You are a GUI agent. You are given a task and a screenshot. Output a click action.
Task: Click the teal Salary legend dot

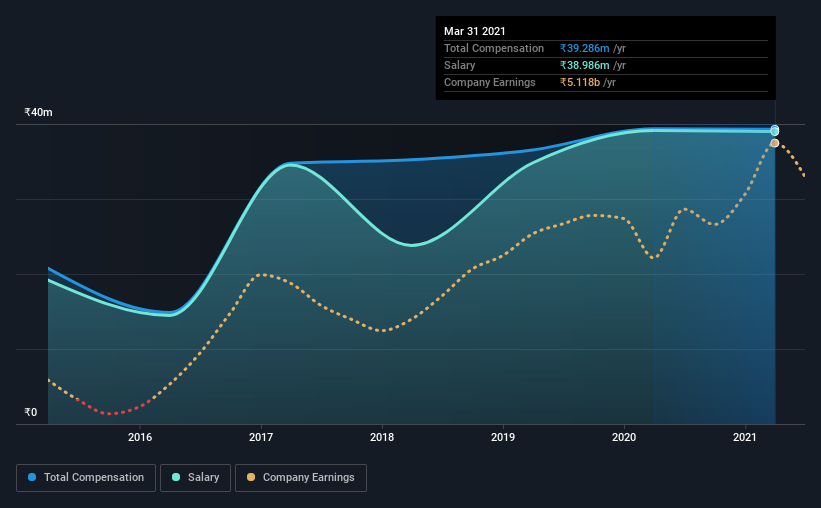[x=176, y=477]
